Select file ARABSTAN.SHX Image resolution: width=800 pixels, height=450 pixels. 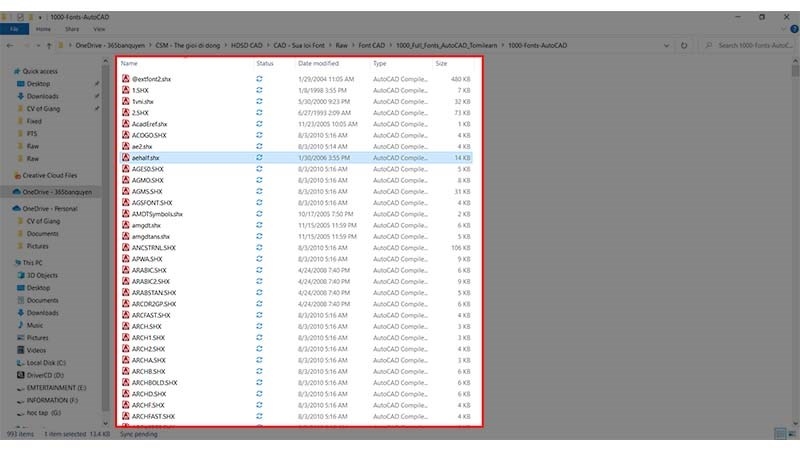coord(154,292)
